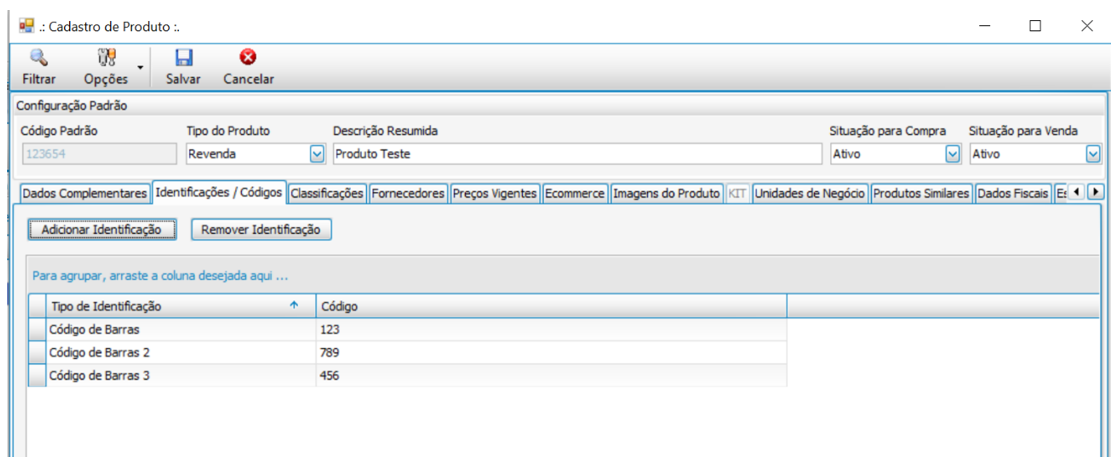Go to the Preços Vigentes tab

[495, 193]
